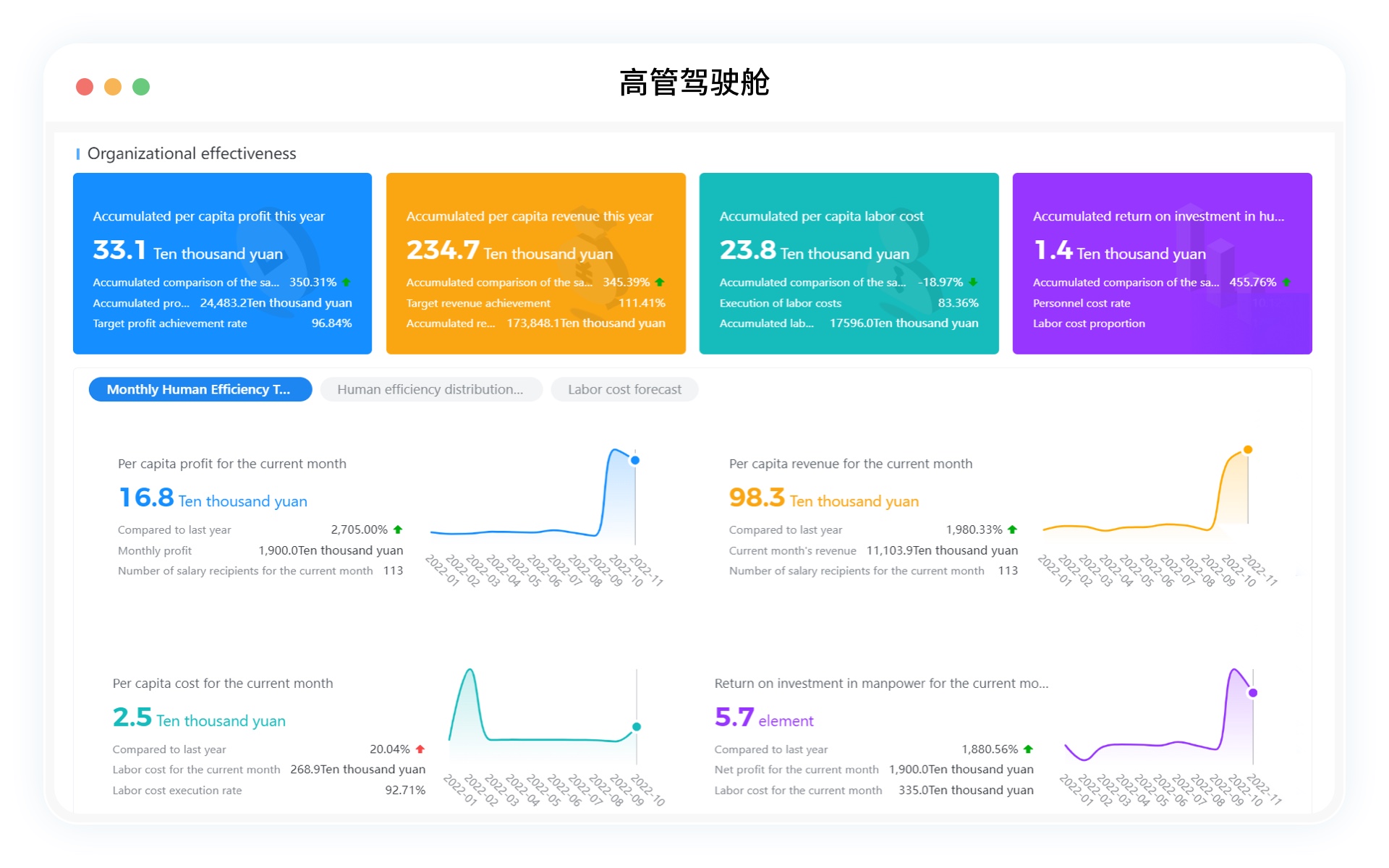Click the green window dot

pos(141,87)
